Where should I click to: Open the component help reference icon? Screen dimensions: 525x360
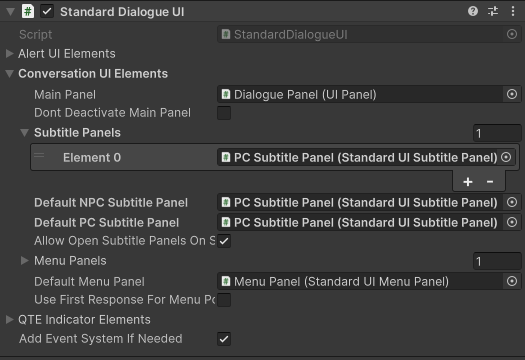coord(473,11)
